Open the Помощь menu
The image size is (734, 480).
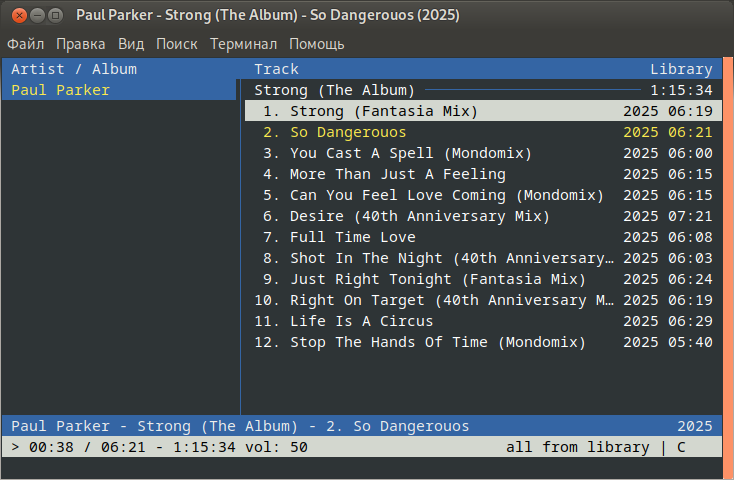[317, 44]
